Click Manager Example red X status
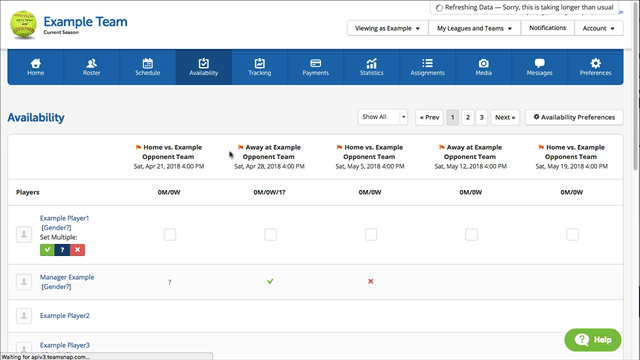 click(371, 281)
